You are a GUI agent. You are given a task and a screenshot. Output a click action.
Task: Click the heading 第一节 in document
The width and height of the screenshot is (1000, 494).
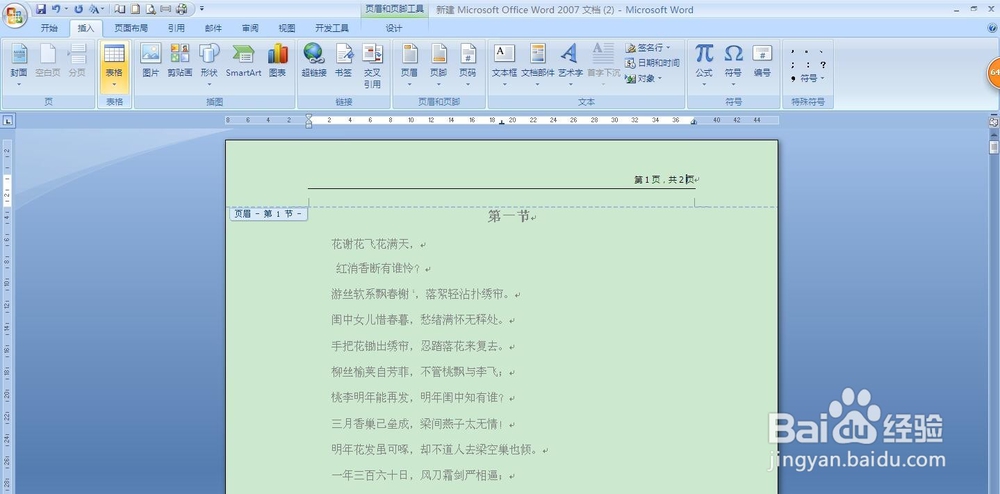[509, 217]
